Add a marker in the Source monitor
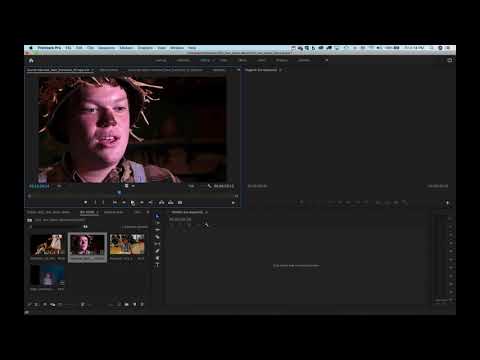 (86, 202)
